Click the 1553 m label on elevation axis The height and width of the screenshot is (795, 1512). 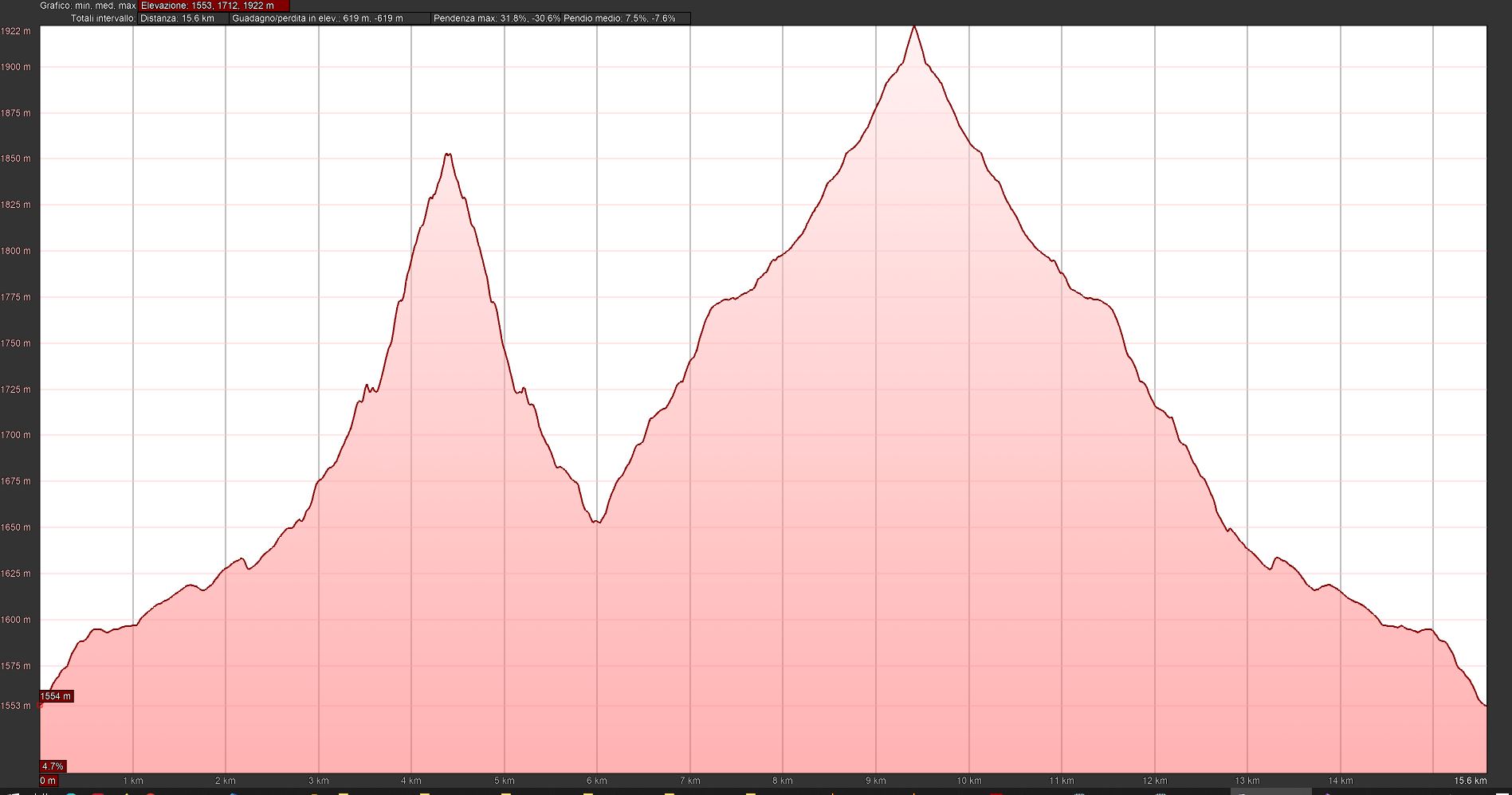tap(16, 706)
